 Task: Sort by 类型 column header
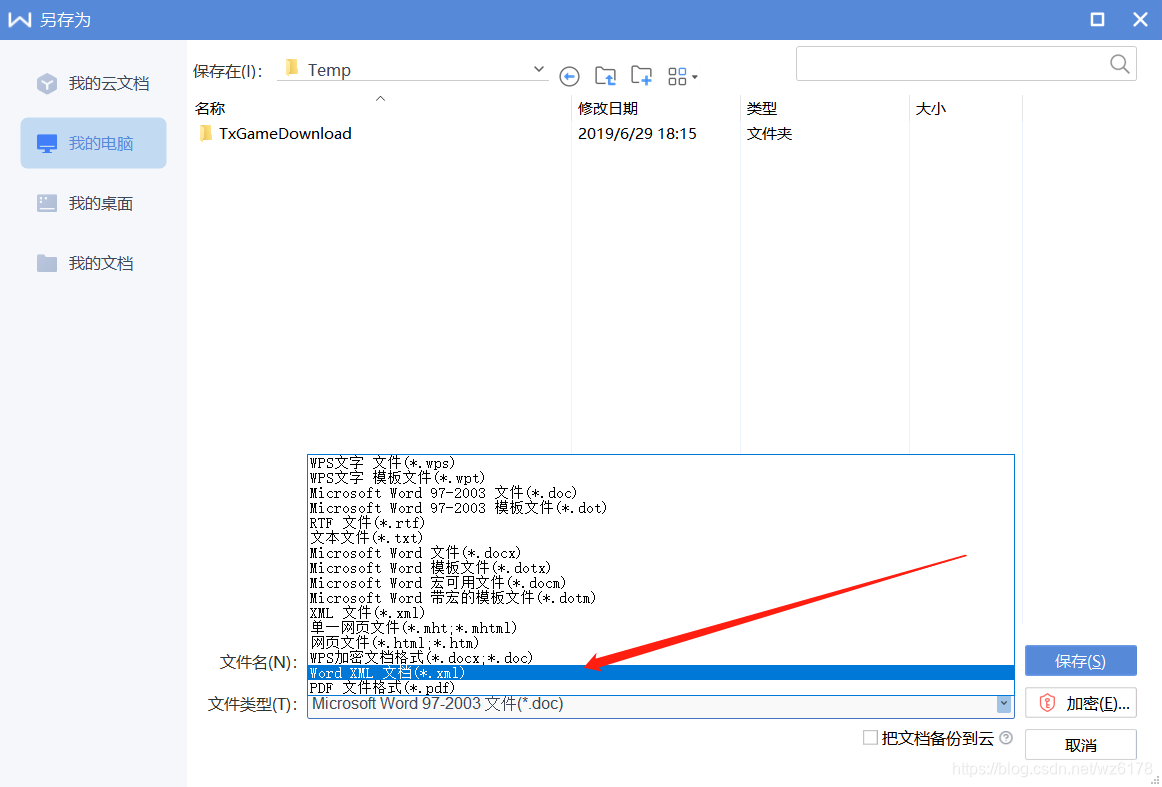762,109
